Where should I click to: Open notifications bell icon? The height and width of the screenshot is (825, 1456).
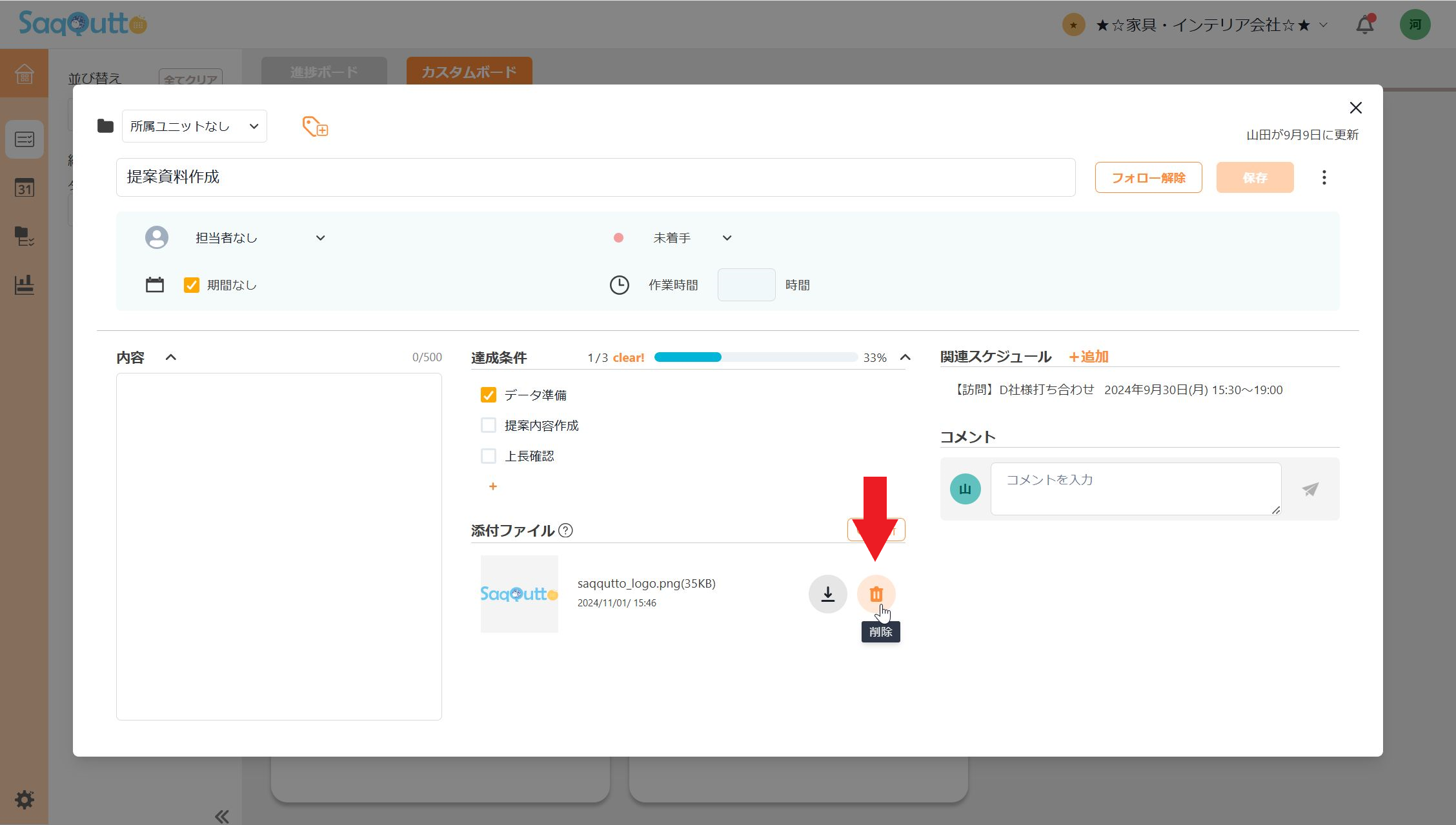1364,25
